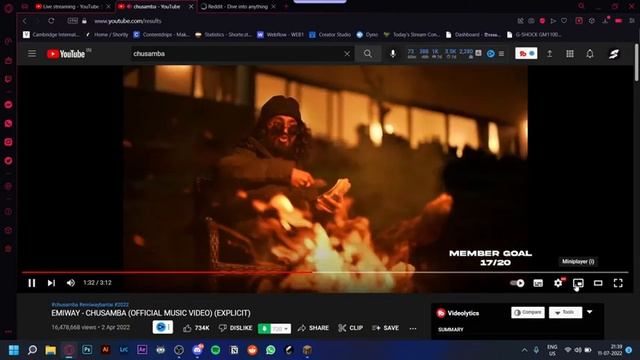Open the account avatar menu
This screenshot has width=640, height=360.
tap(613, 53)
